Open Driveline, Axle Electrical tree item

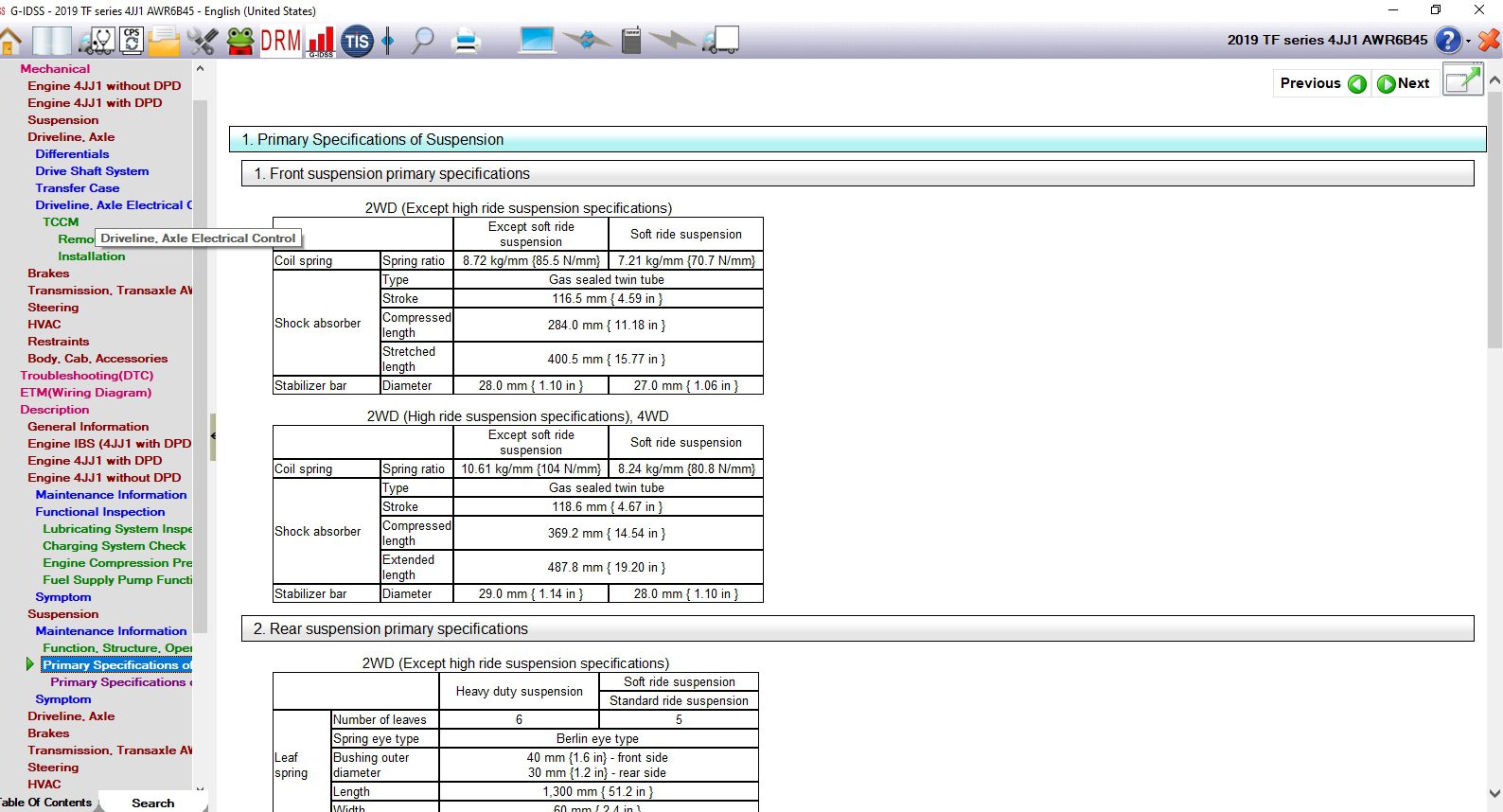click(114, 204)
